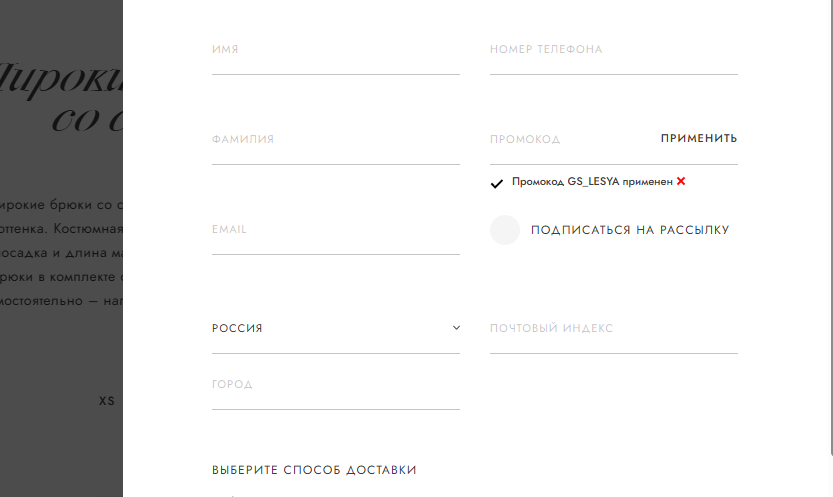Remove the applied GS_LESYA promo code with the red X

point(681,182)
